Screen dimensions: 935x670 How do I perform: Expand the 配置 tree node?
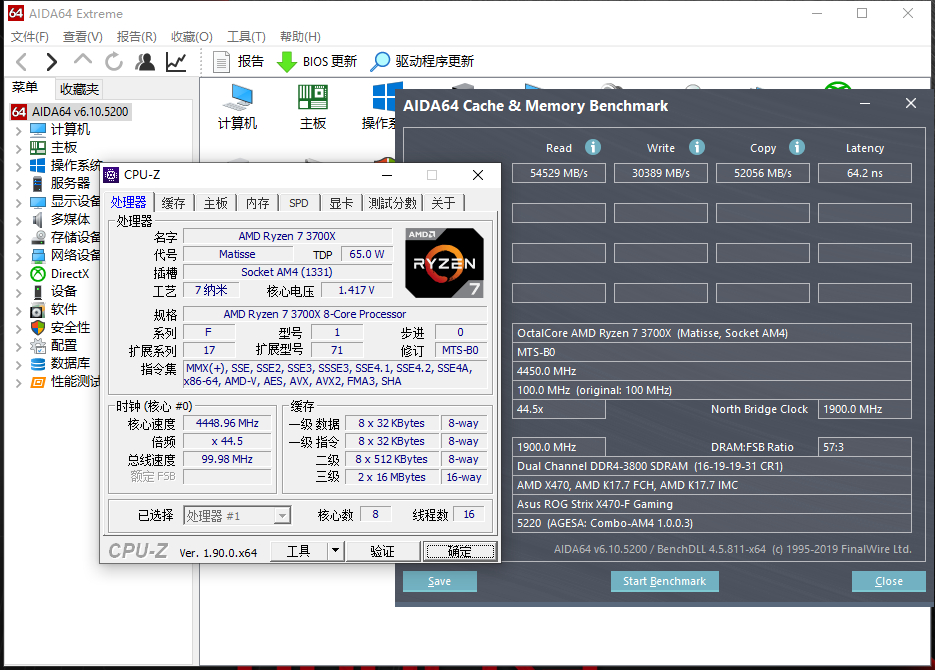(x=18, y=346)
